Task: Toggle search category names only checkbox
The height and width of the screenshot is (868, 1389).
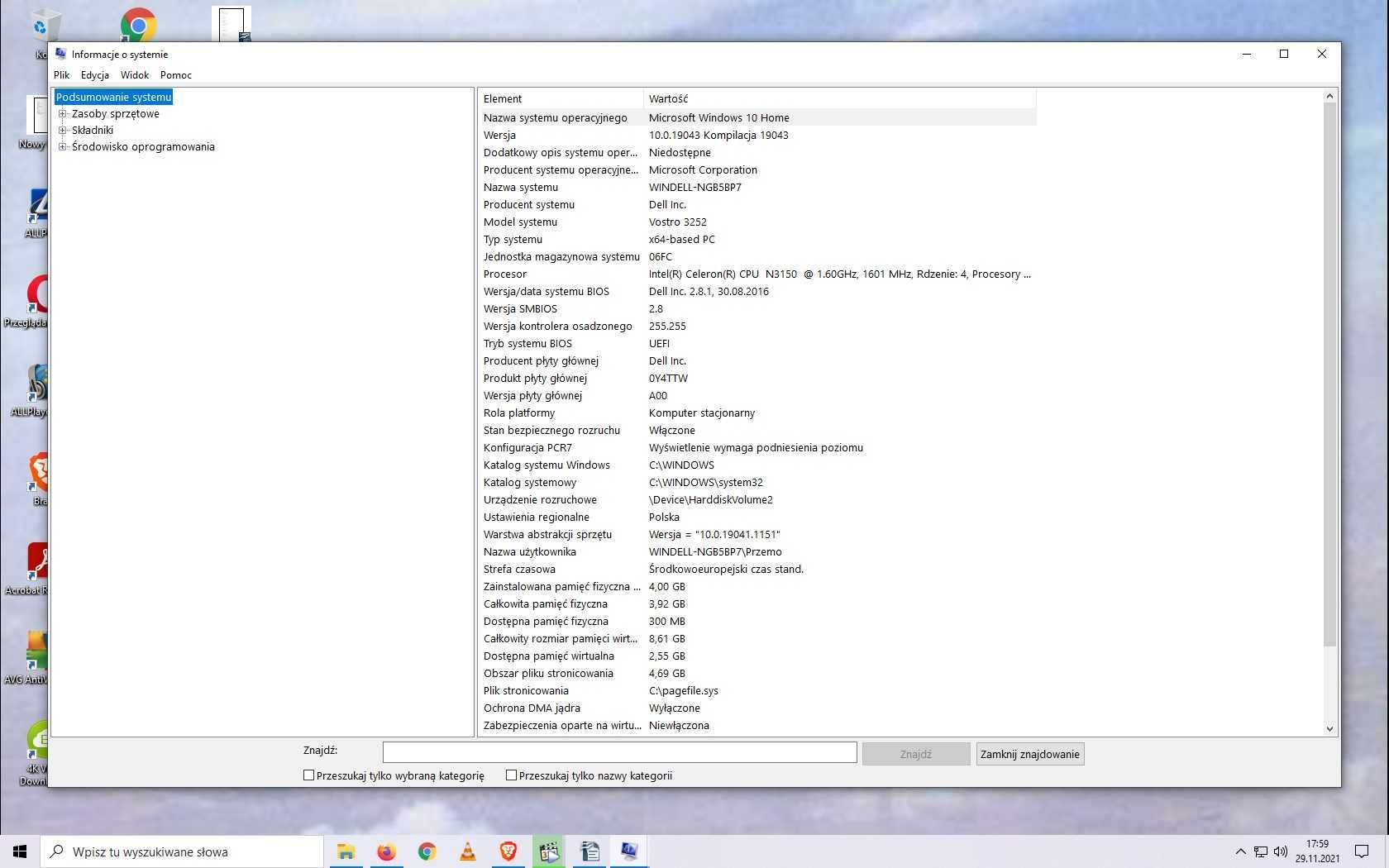Action: [511, 775]
